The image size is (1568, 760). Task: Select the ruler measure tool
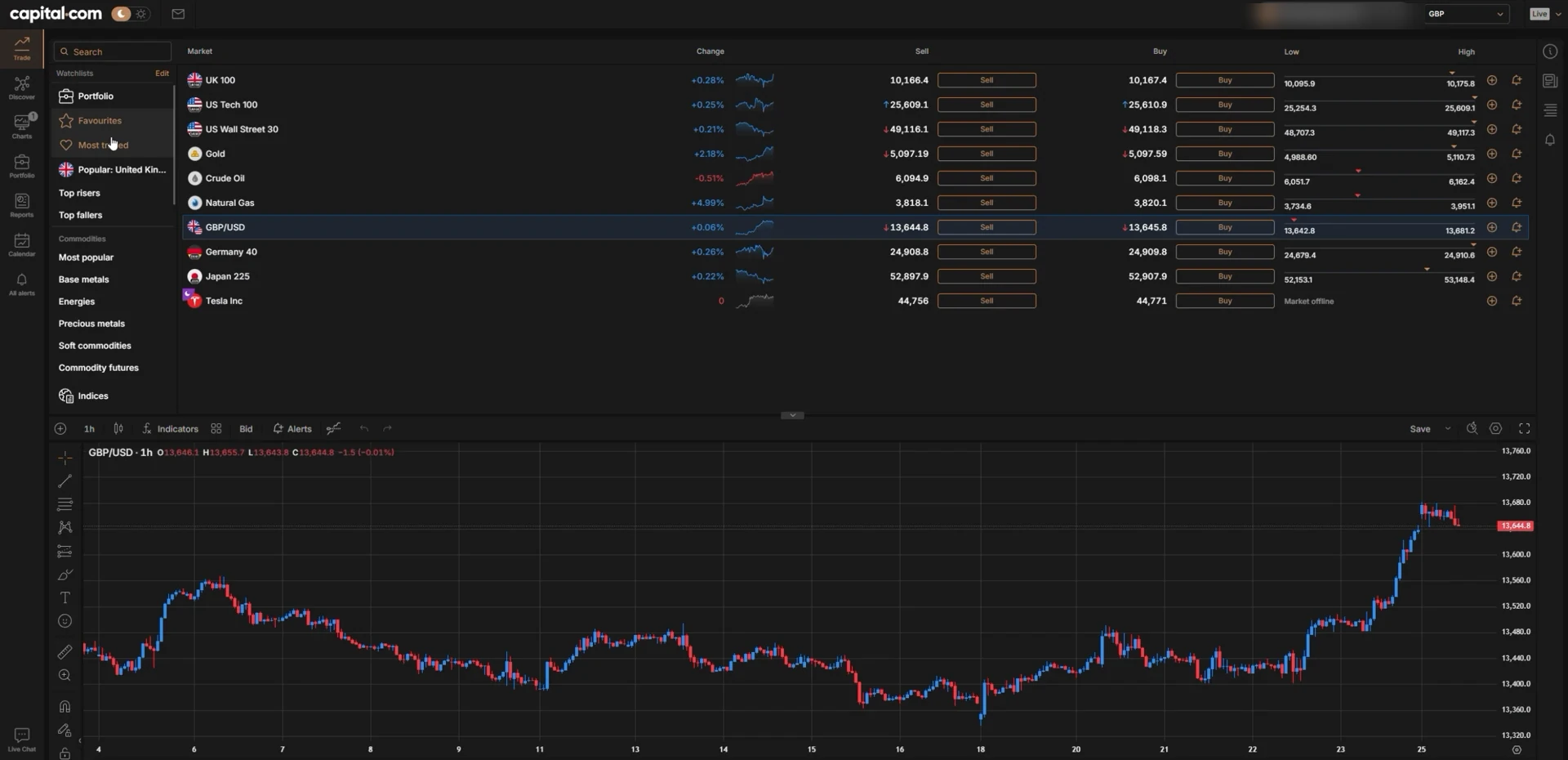(x=65, y=652)
